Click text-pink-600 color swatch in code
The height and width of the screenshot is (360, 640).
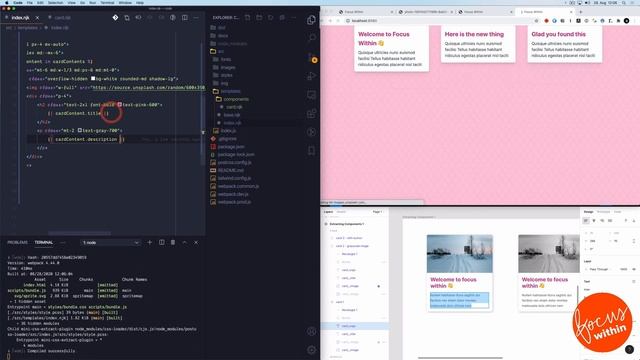point(120,104)
